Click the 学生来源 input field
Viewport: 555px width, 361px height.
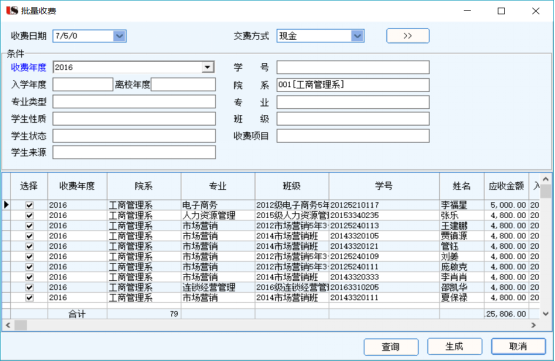(x=134, y=152)
